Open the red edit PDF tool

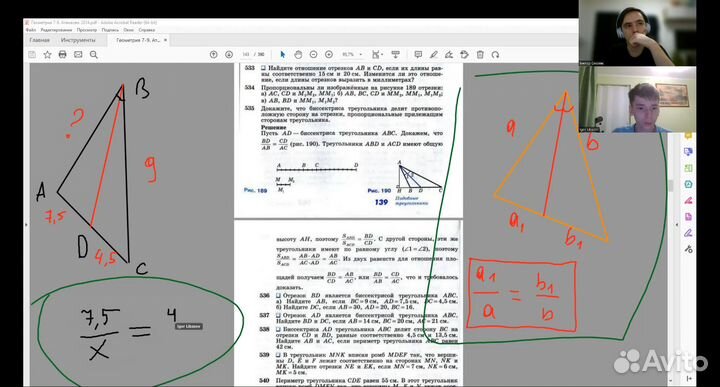point(688,201)
